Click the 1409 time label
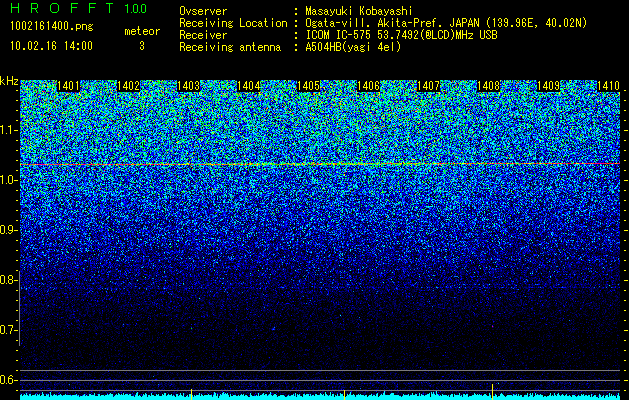The image size is (629, 400). tap(548, 86)
